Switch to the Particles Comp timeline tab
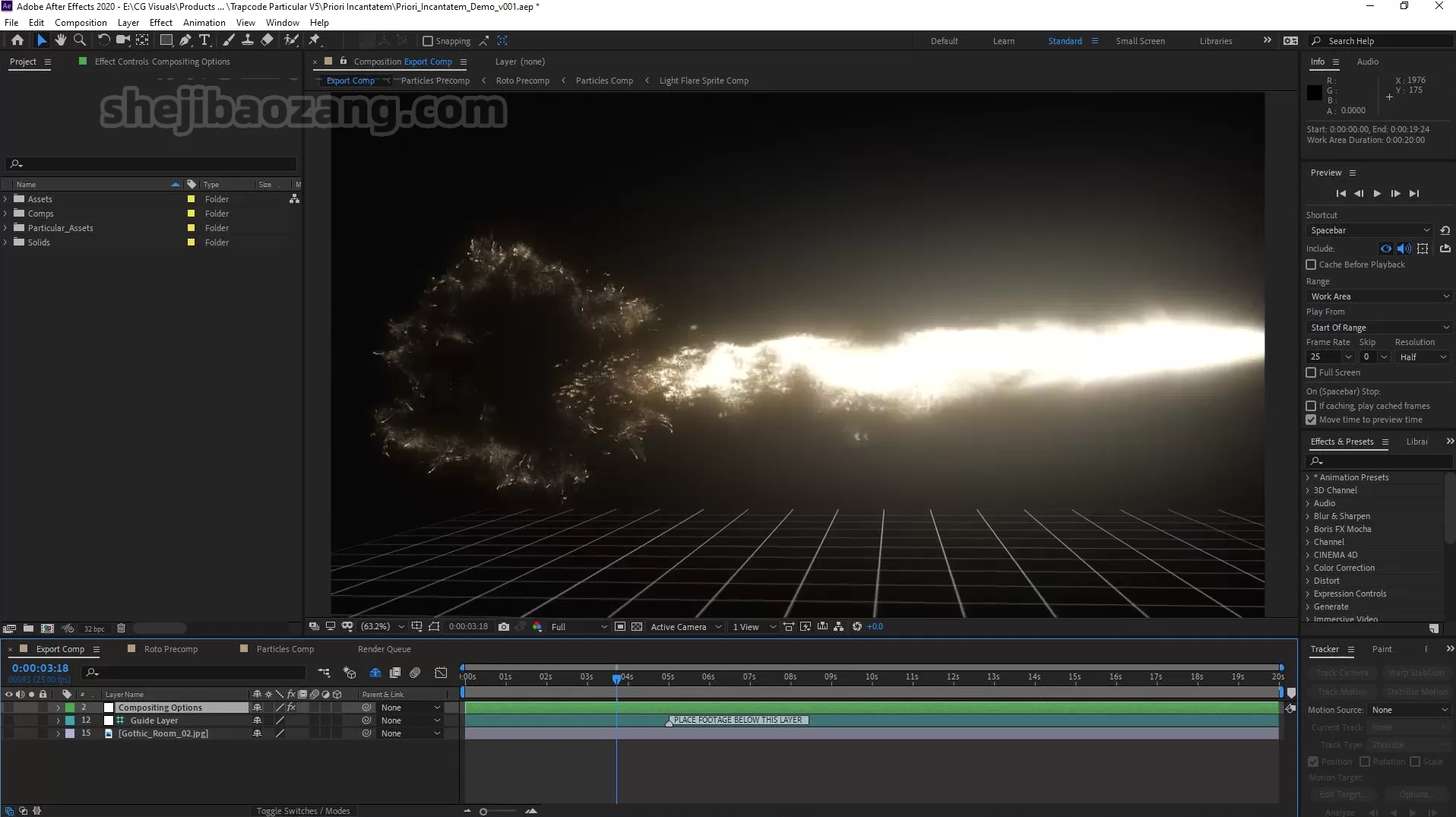 pyautogui.click(x=285, y=649)
